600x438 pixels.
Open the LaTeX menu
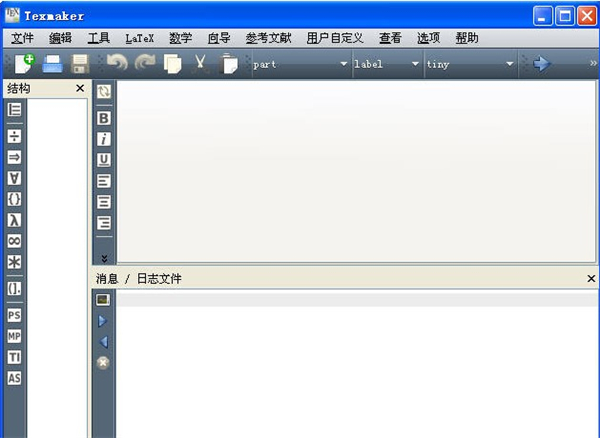140,38
